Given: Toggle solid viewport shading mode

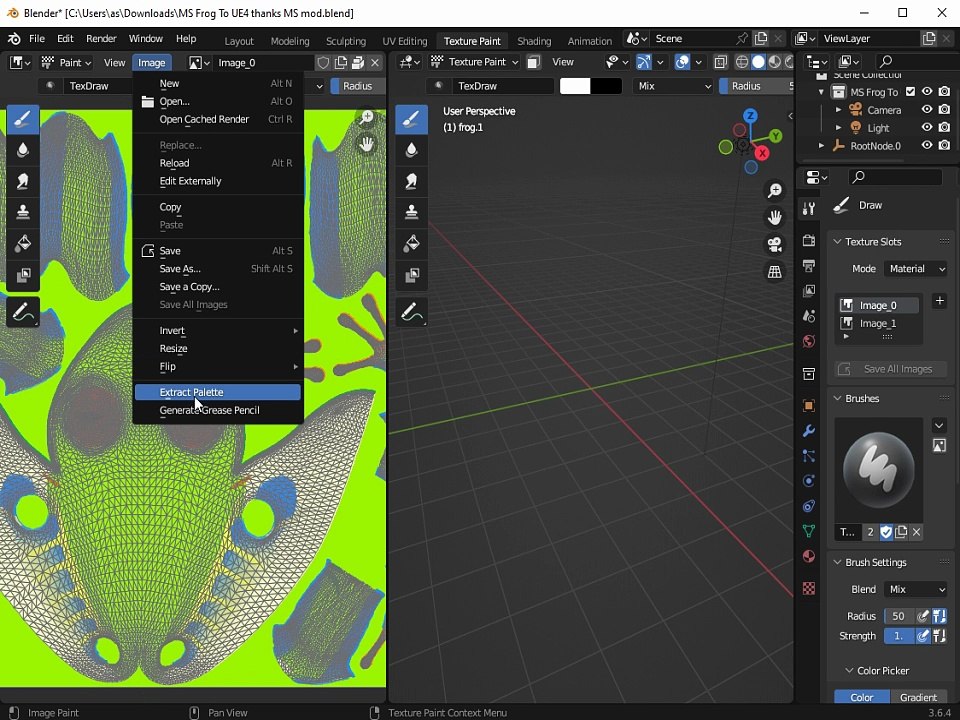Looking at the screenshot, I should [x=758, y=62].
